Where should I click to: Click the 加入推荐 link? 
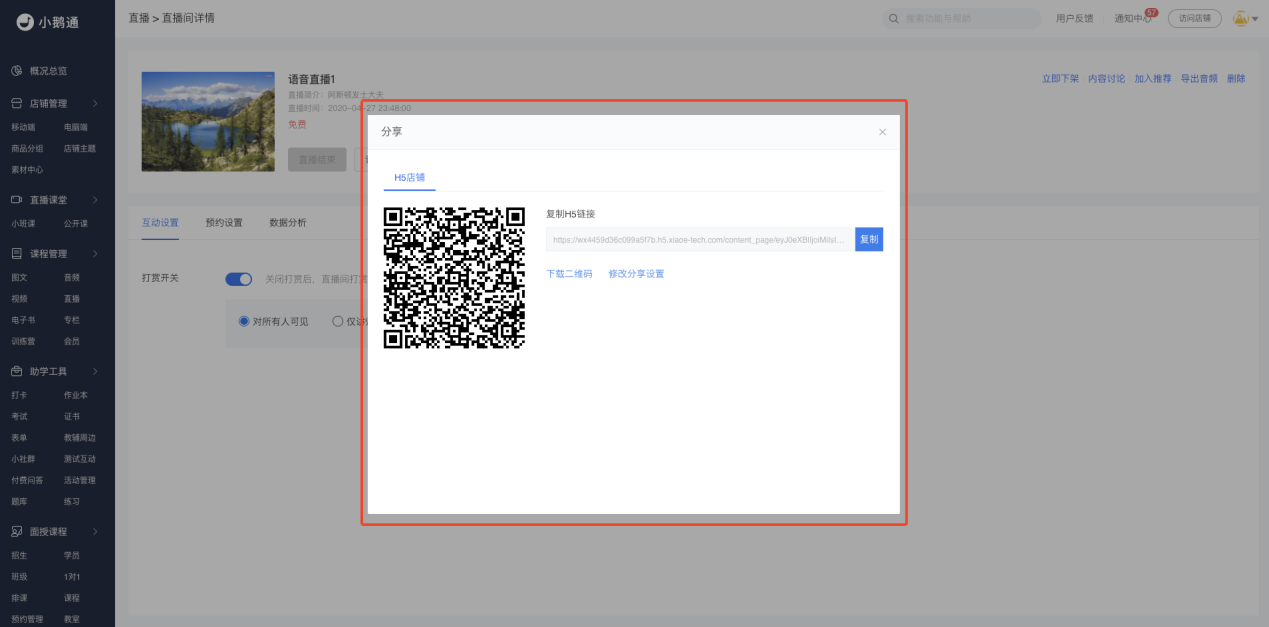(1153, 79)
